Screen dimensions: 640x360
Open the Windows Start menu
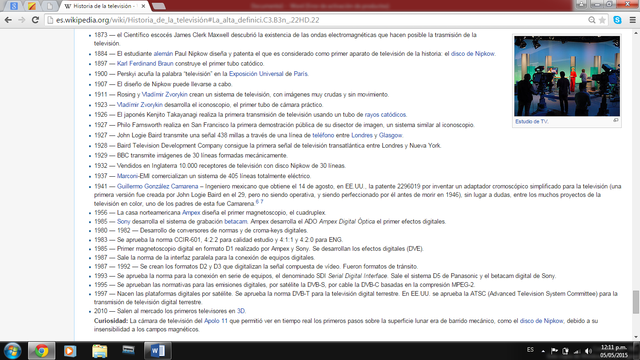coord(13,351)
